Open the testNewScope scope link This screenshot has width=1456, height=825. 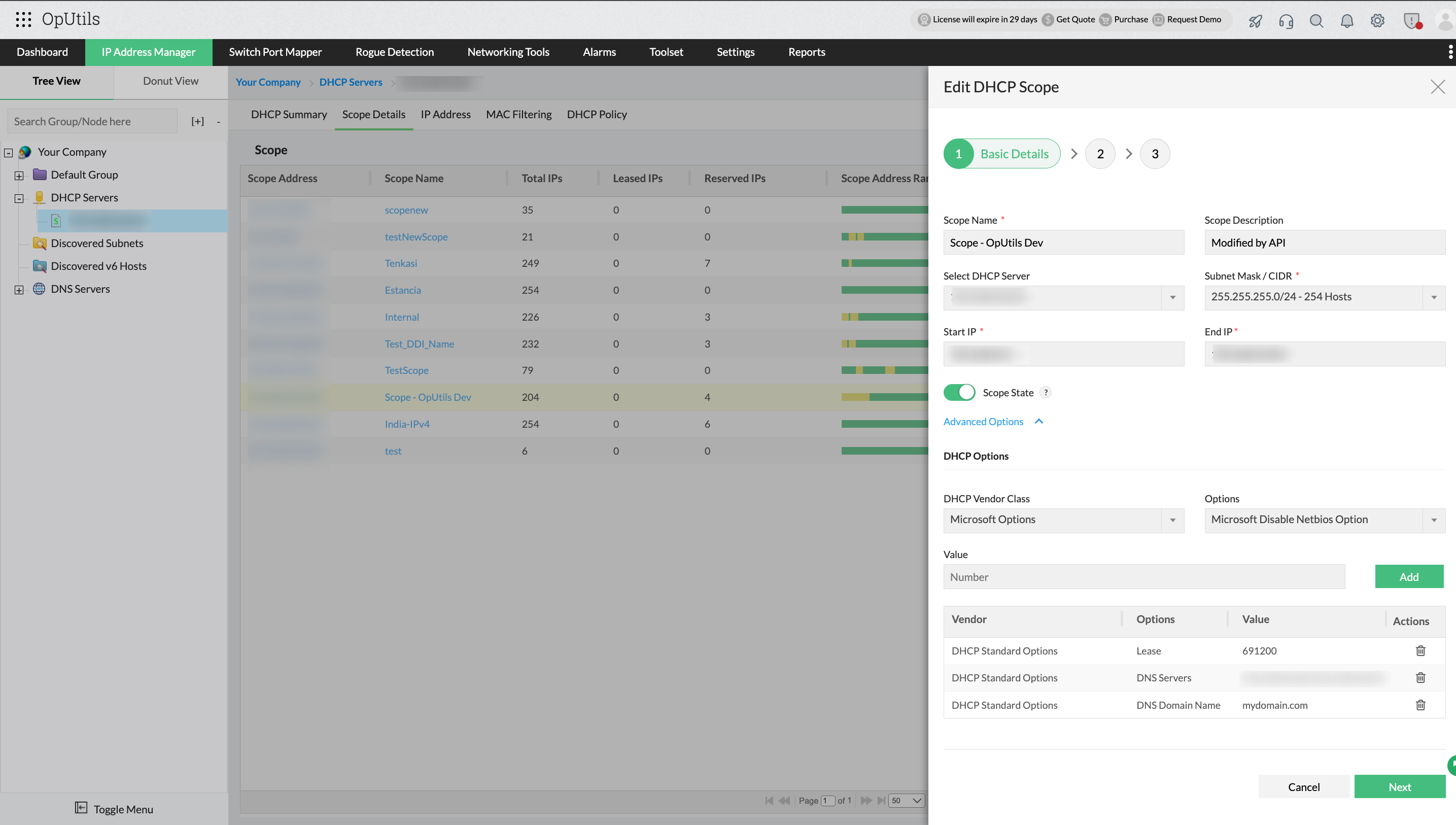416,237
